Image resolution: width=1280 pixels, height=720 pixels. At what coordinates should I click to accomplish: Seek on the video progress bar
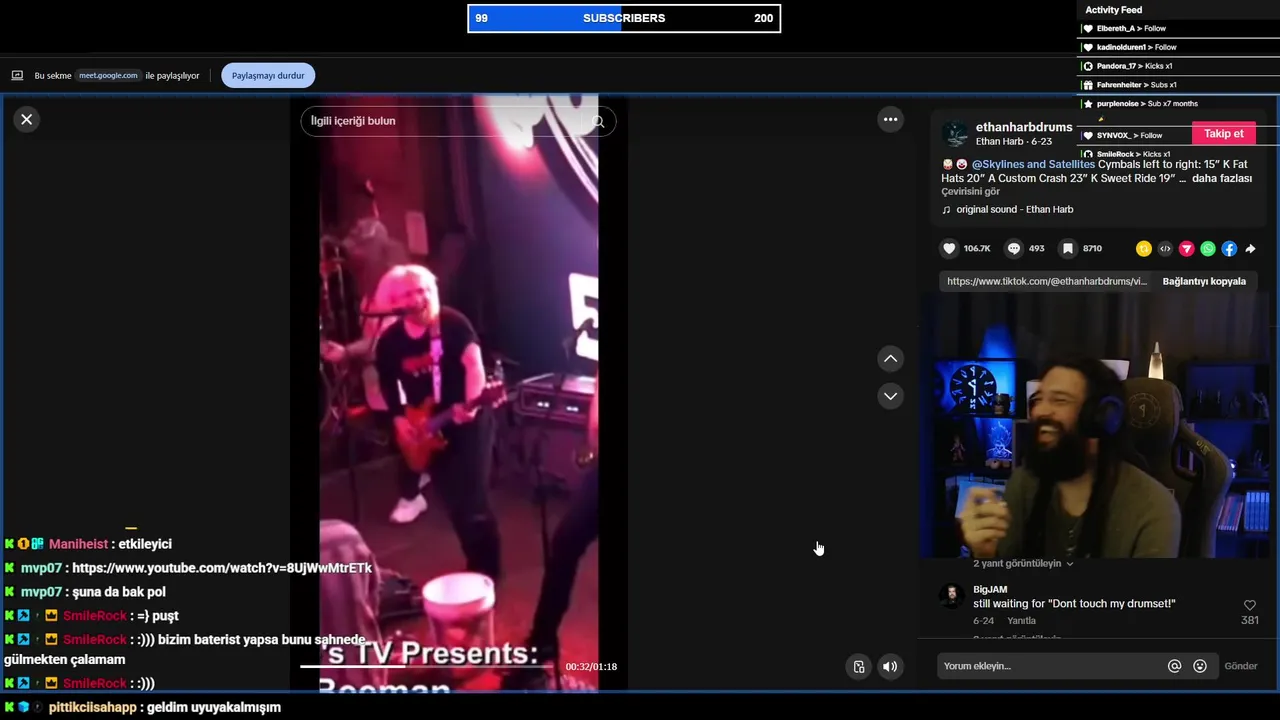tap(426, 666)
